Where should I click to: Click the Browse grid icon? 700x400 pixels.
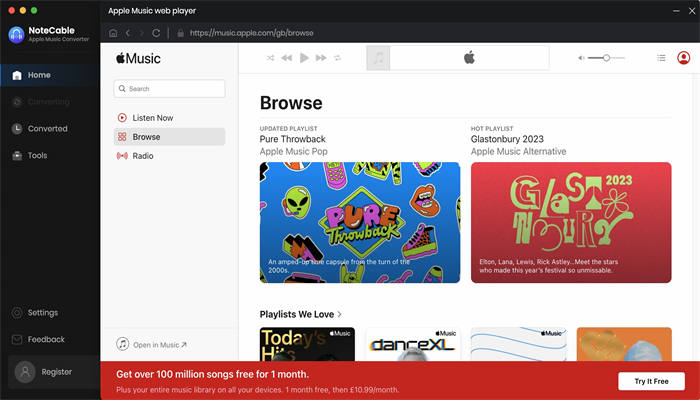[x=122, y=137]
